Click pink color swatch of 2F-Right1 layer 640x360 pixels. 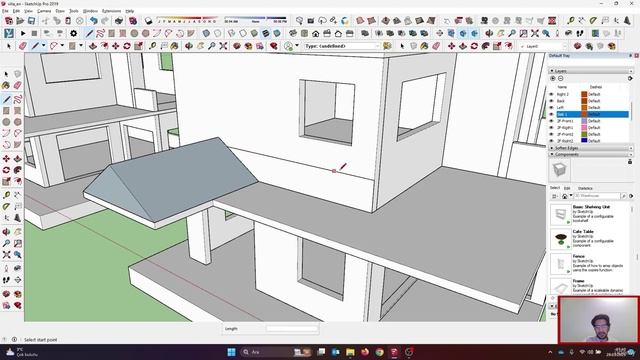(x=584, y=127)
